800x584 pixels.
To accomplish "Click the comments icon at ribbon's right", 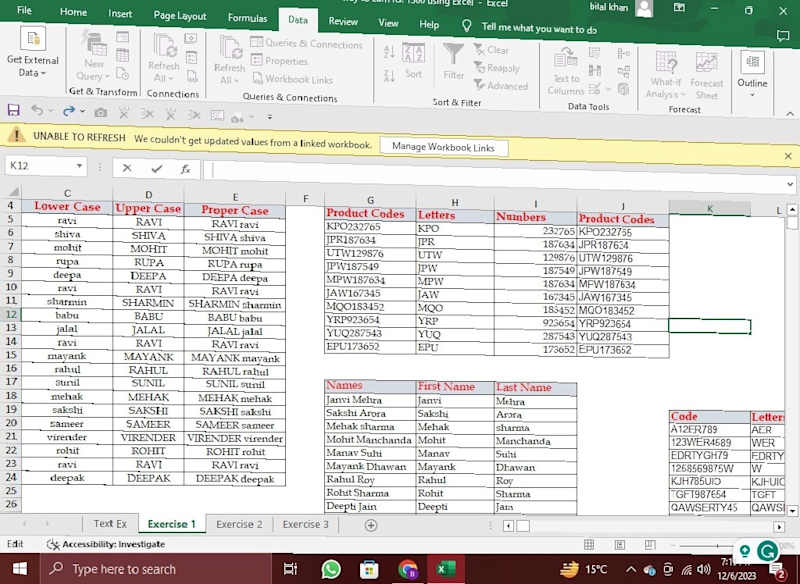I will [782, 35].
